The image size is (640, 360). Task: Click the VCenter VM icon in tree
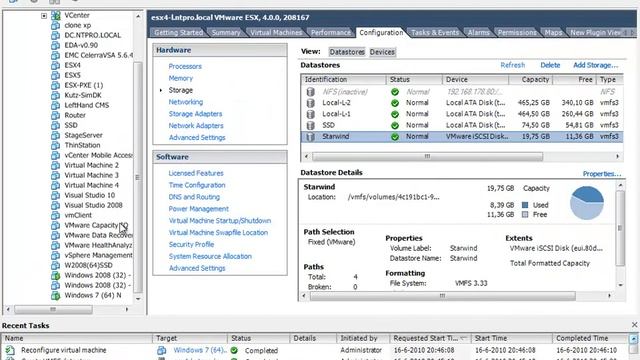(56, 16)
